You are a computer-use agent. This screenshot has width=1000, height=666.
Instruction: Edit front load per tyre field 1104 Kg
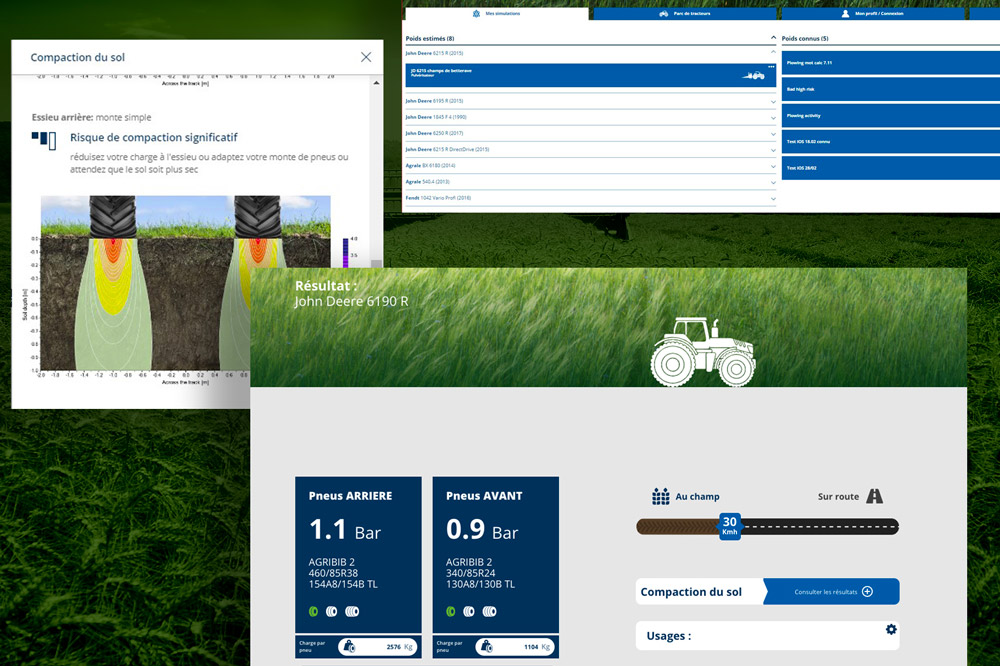tap(515, 647)
